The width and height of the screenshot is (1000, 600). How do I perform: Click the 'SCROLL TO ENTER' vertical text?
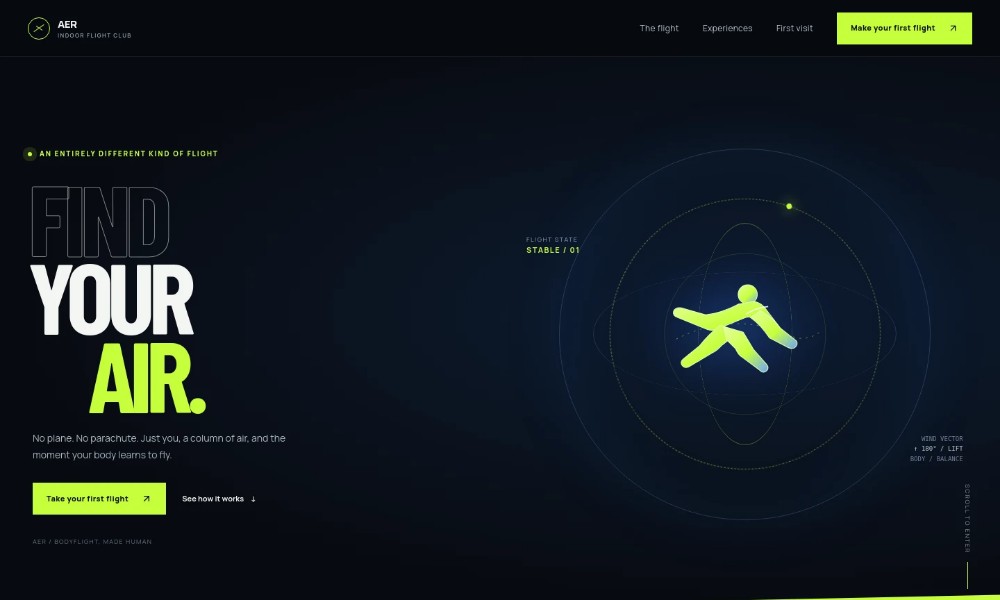pyautogui.click(x=967, y=518)
